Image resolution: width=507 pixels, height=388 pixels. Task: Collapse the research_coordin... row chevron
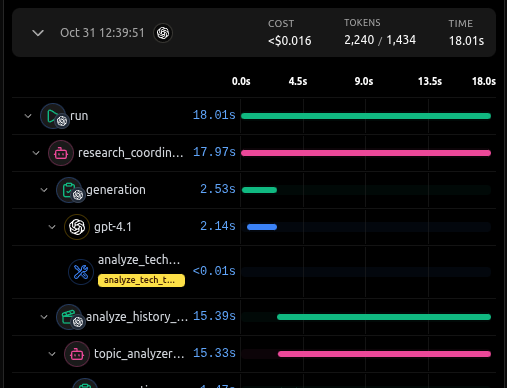tap(36, 153)
